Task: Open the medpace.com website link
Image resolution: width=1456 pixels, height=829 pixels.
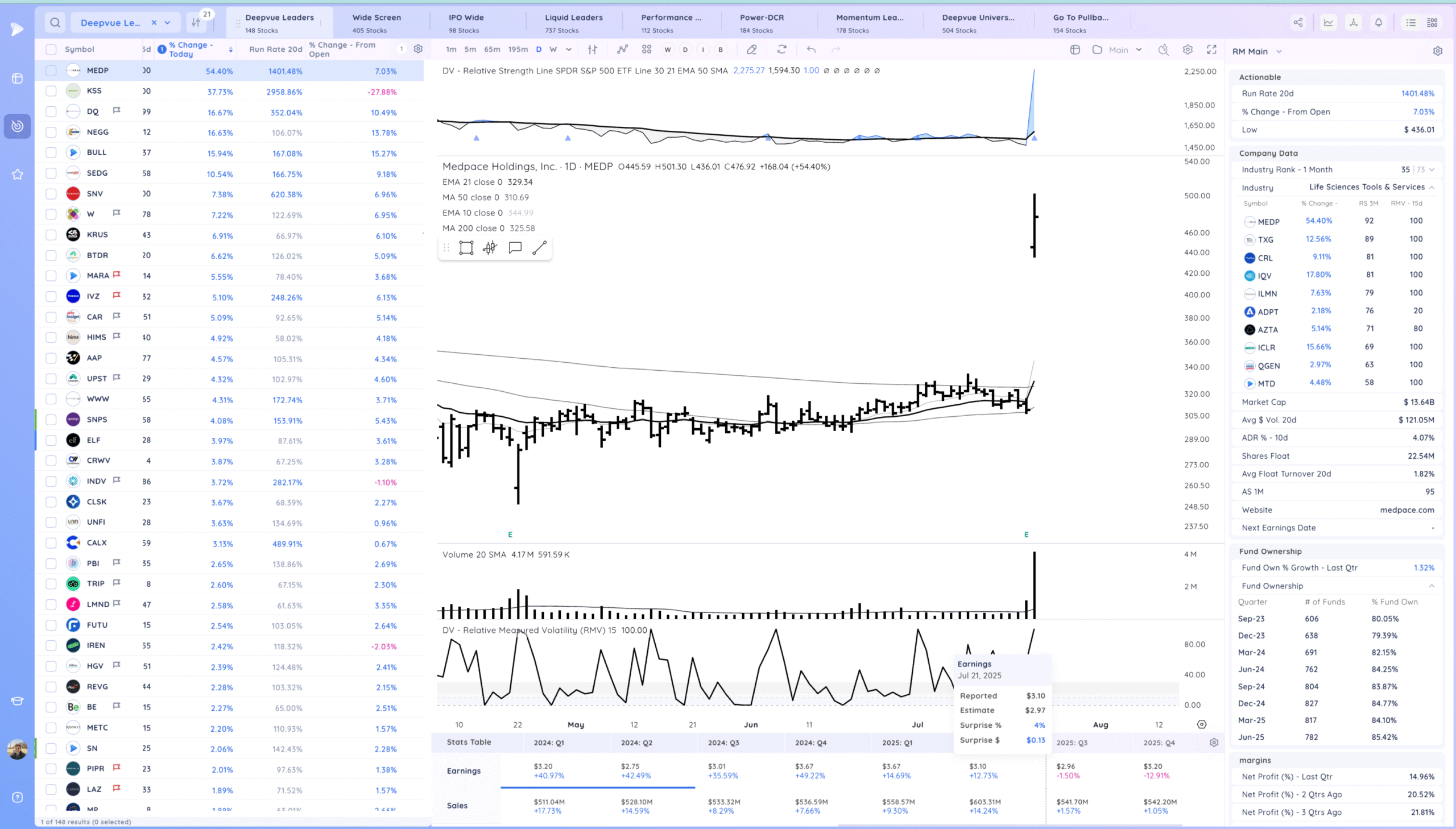Action: [1407, 509]
